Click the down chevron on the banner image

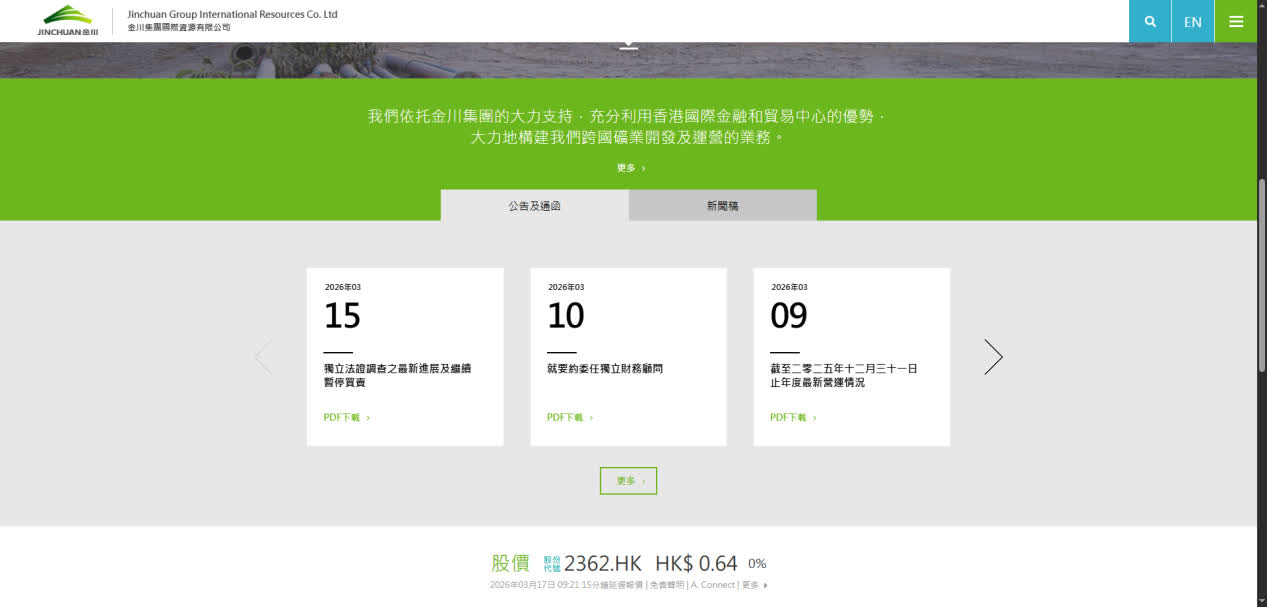(628, 46)
